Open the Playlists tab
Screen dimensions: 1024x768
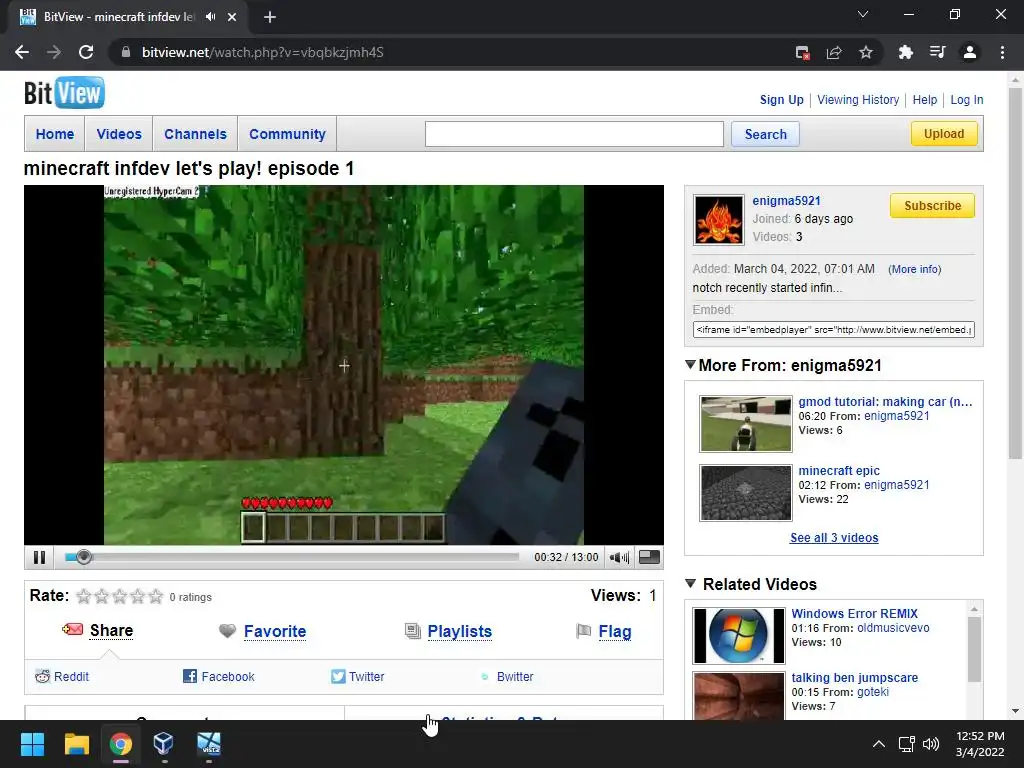coord(460,632)
